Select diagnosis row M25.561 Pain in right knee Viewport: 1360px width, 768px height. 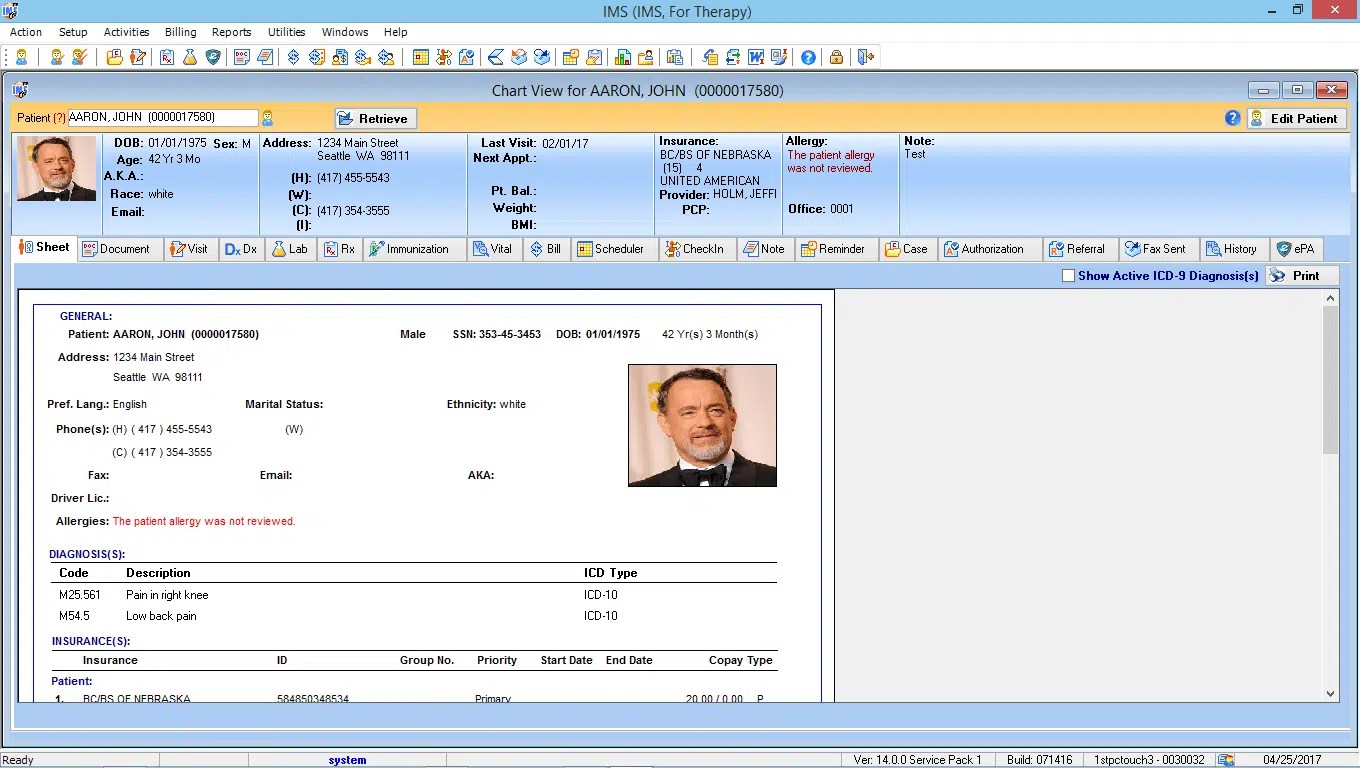[x=414, y=595]
